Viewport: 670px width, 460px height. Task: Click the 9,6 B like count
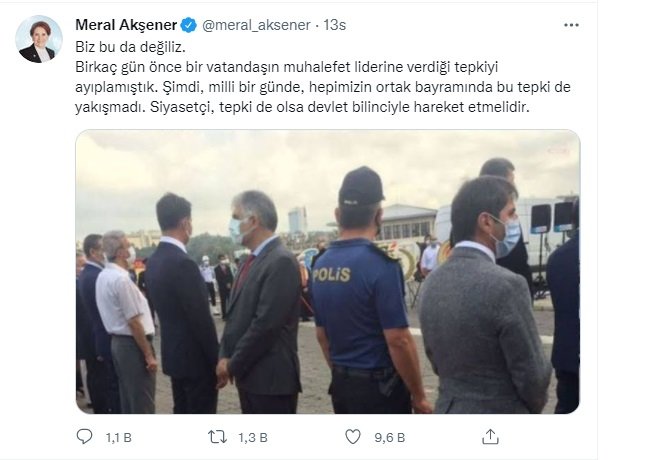pos(389,437)
